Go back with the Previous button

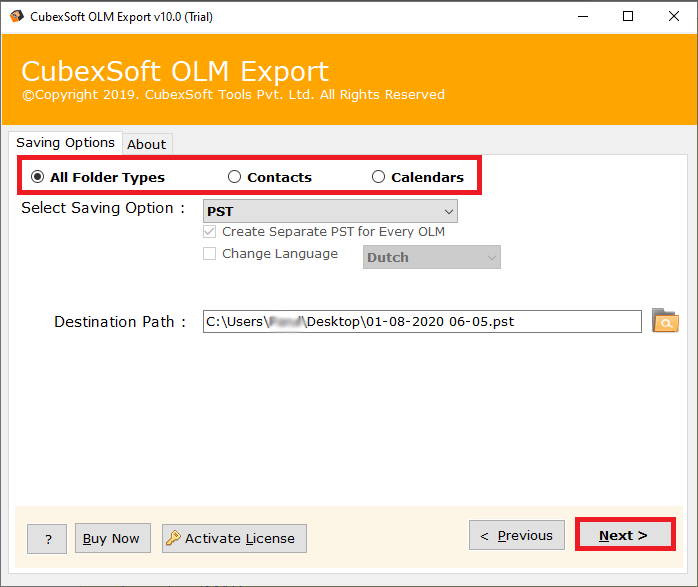(x=517, y=535)
